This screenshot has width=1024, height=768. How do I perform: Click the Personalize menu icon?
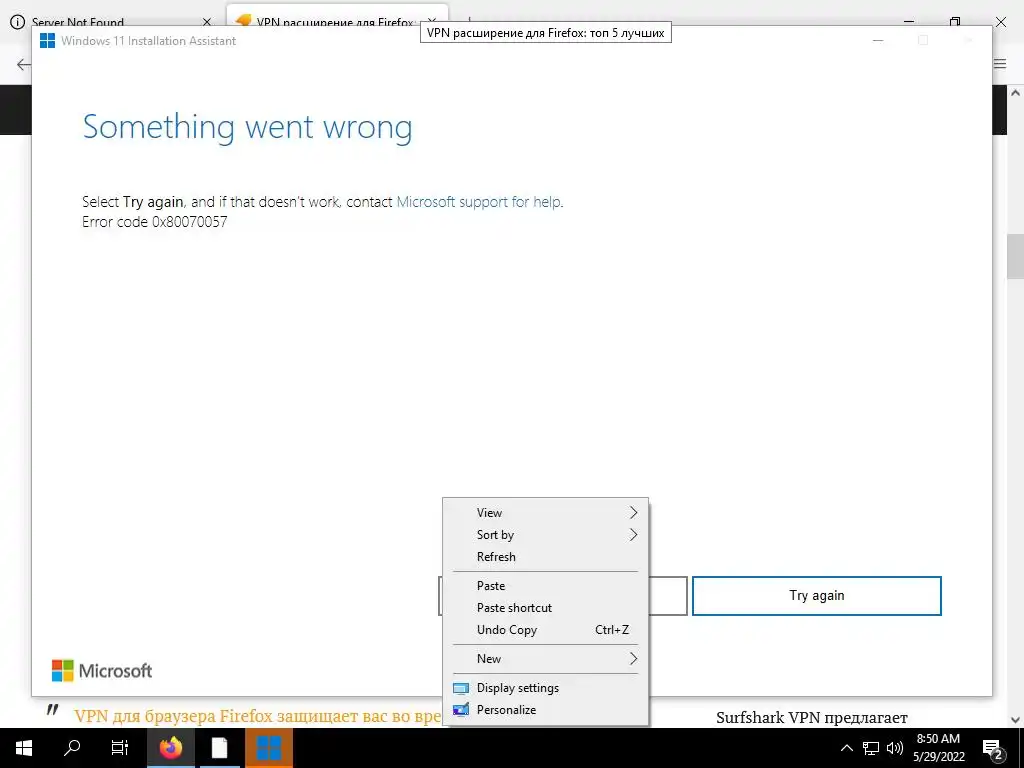click(x=461, y=710)
